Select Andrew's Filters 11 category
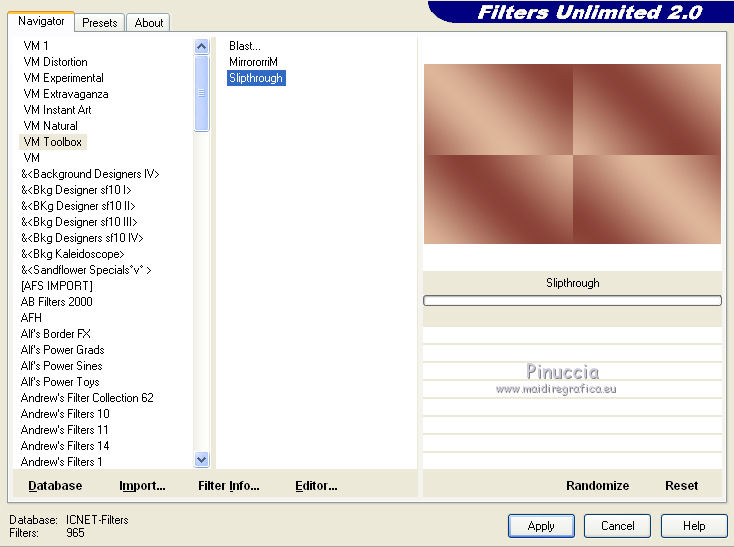Image resolution: width=734 pixels, height=547 pixels. (65, 430)
